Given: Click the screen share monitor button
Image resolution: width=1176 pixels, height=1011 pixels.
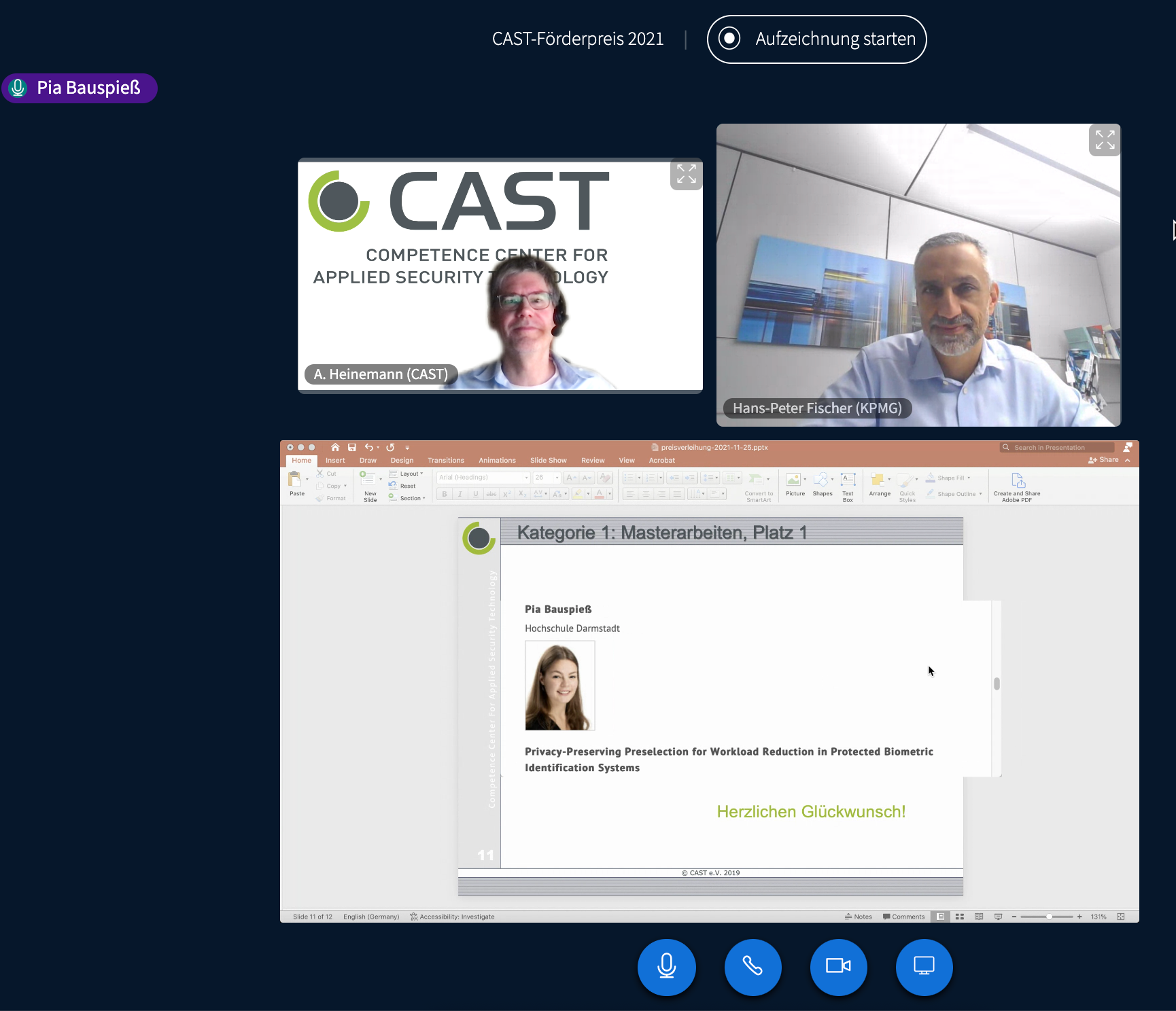Looking at the screenshot, I should click(x=924, y=967).
